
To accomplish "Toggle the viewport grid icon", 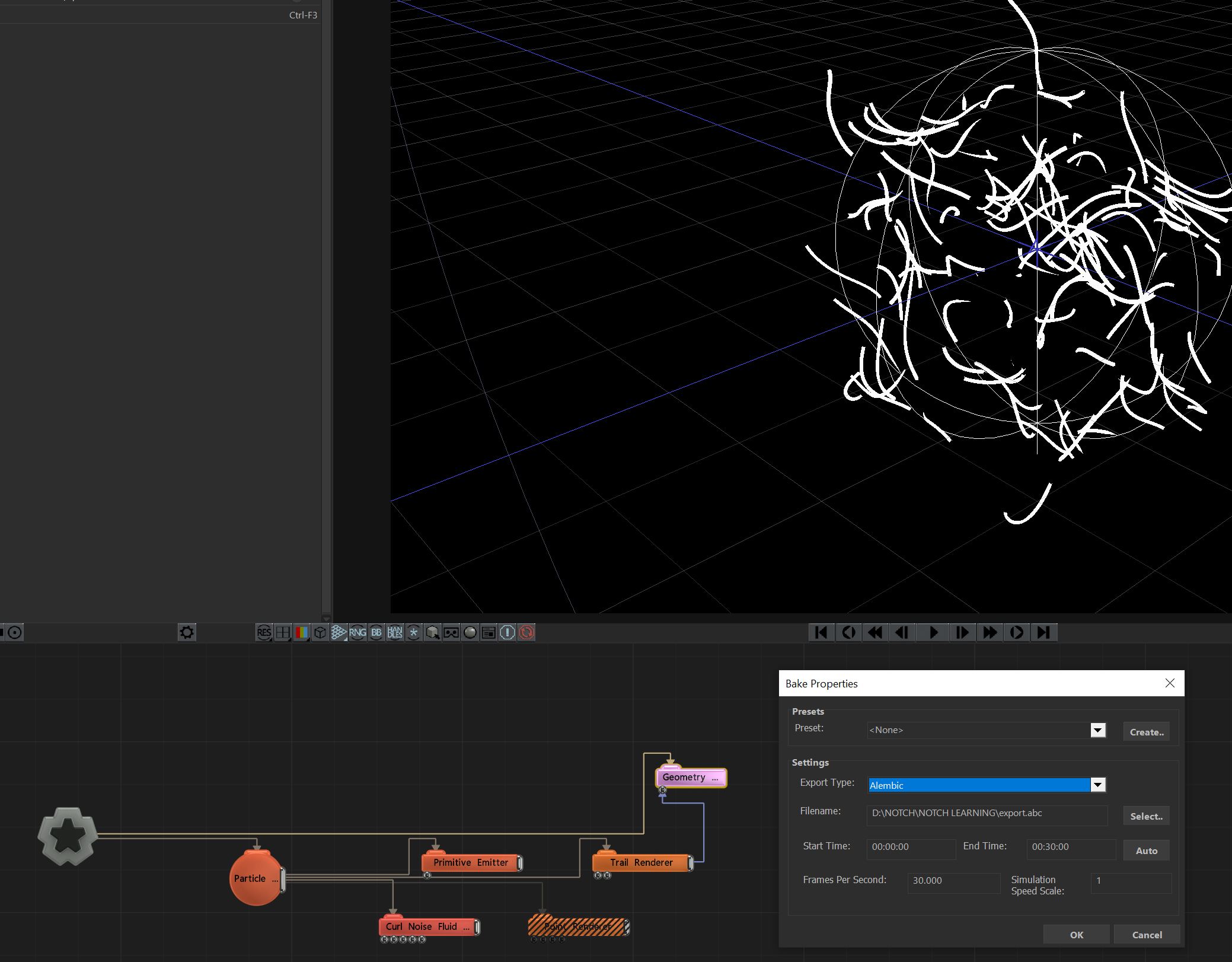I will (x=339, y=632).
